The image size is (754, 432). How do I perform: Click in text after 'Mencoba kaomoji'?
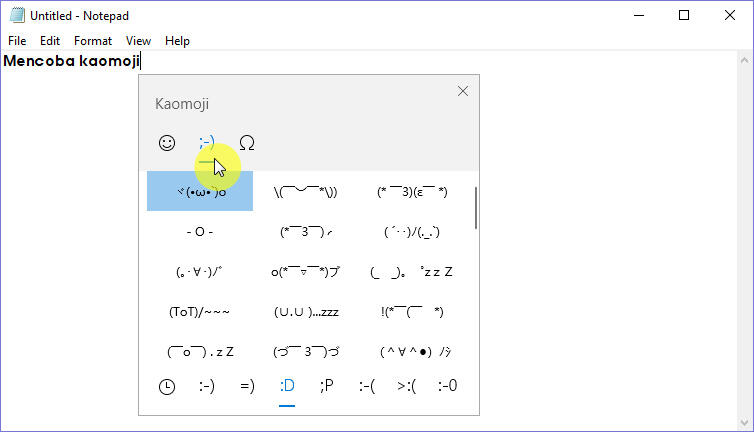pos(140,61)
